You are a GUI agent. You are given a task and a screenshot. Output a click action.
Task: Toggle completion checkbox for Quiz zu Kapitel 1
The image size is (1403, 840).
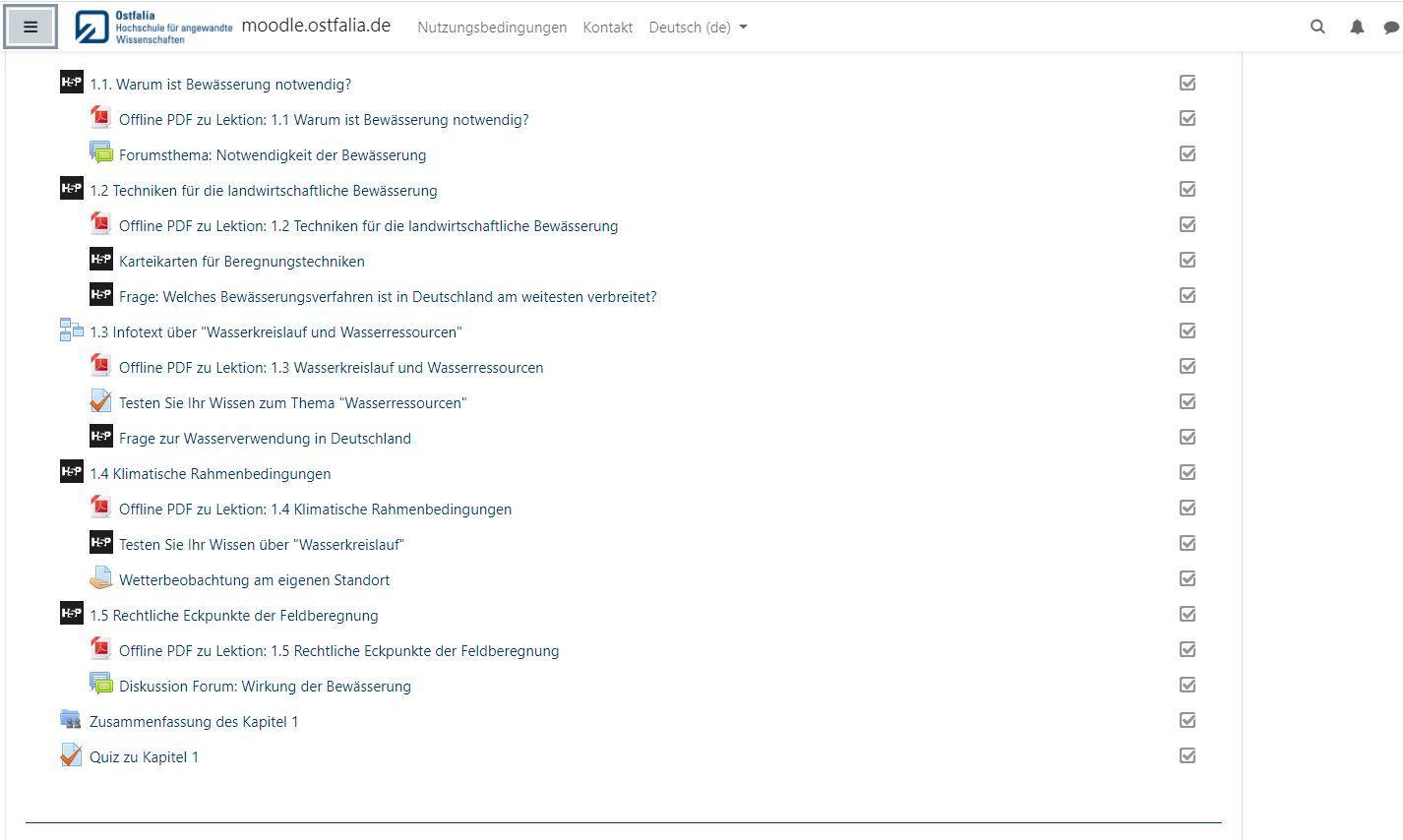pos(1188,755)
